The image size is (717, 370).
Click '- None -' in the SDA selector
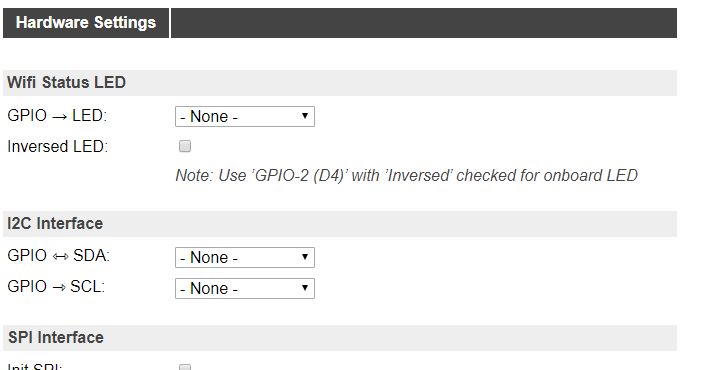[209, 257]
